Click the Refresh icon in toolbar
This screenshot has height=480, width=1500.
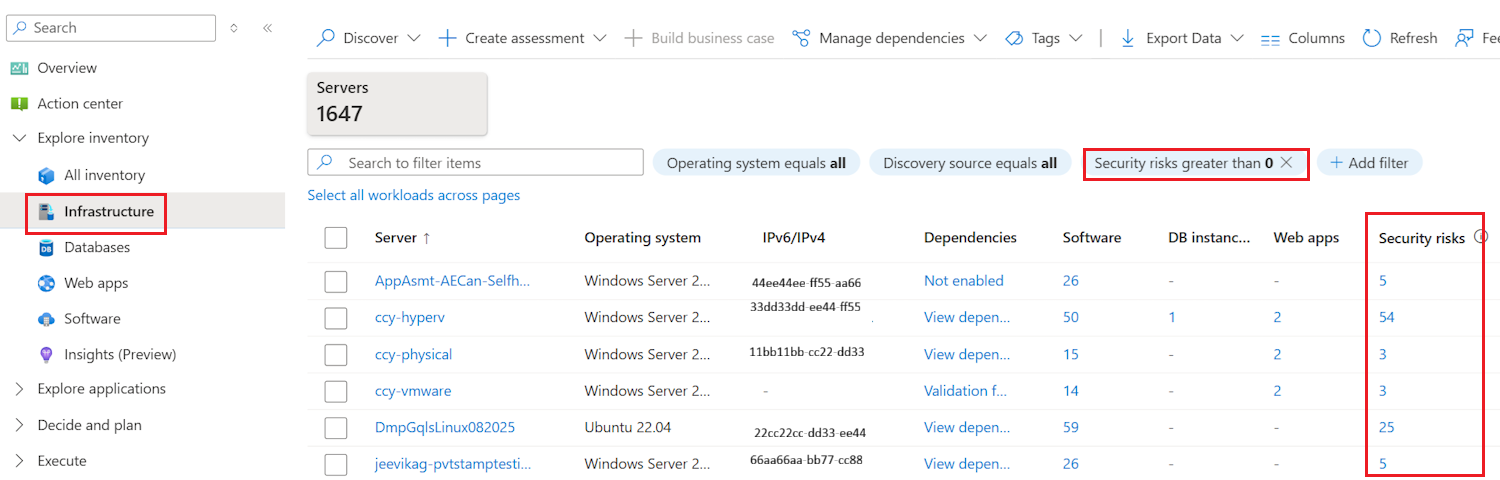[x=1371, y=38]
